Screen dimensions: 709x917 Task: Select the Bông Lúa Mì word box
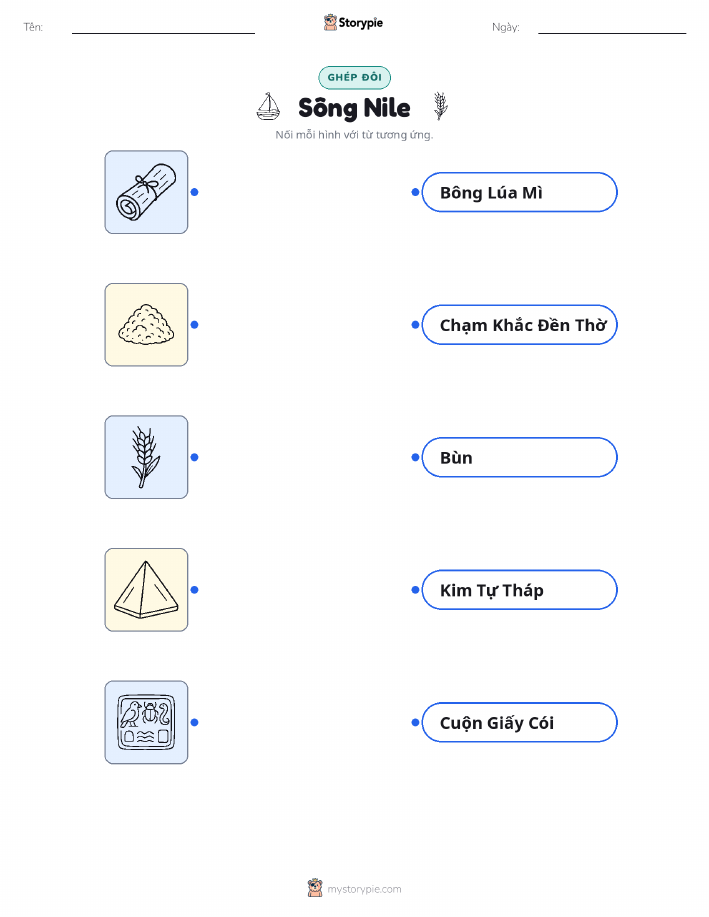(519, 192)
